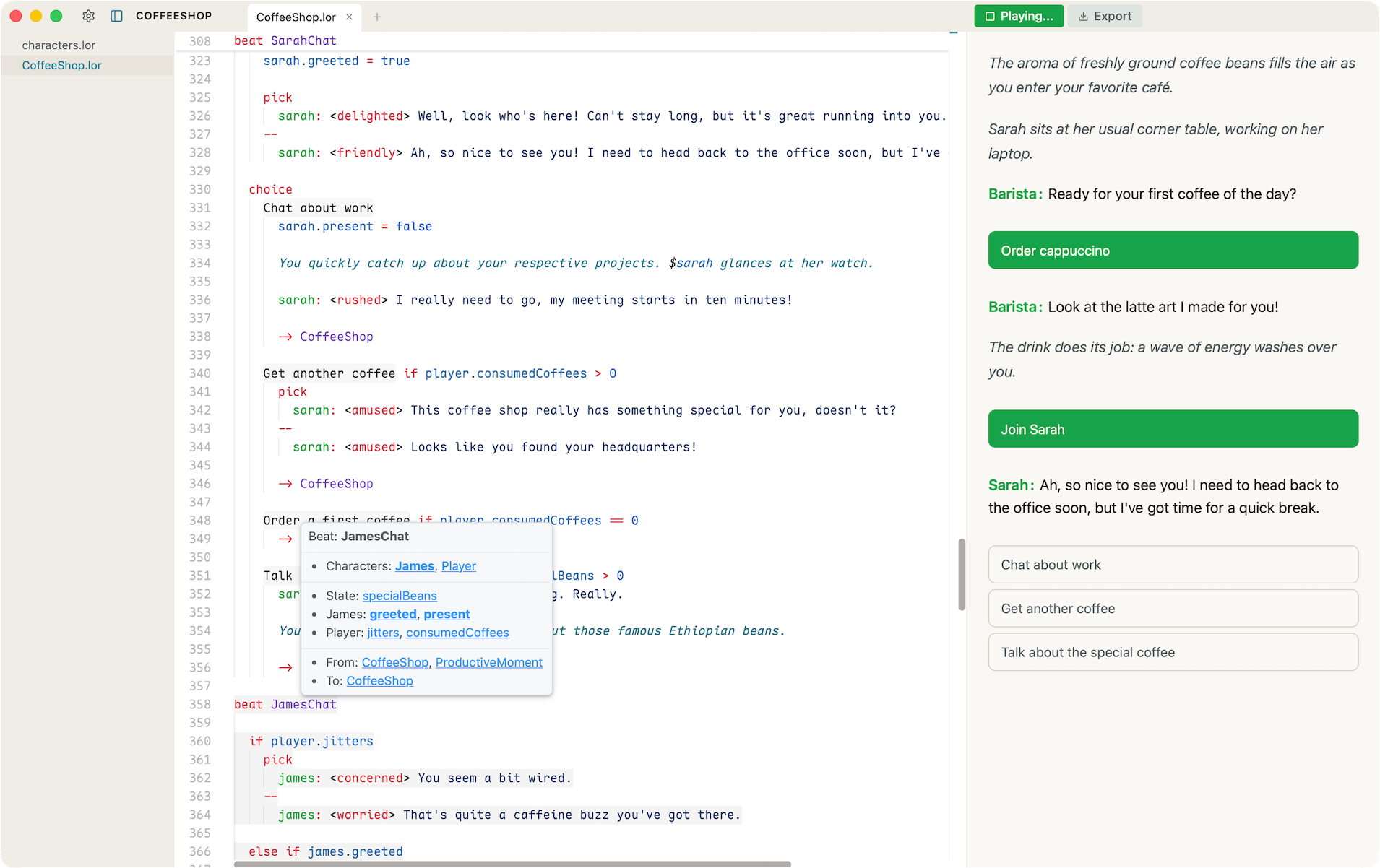Click 'if player.jitters' on line 360
The image size is (1380, 868).
(311, 742)
